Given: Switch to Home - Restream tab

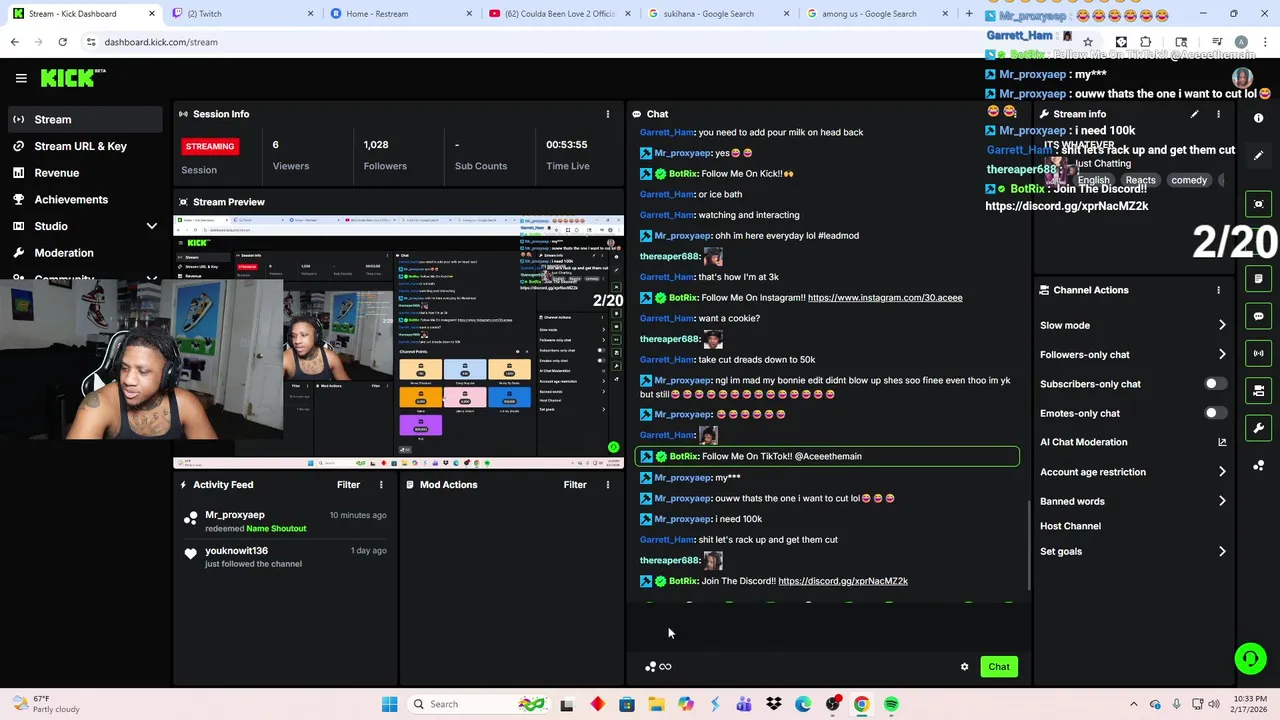Looking at the screenshot, I should pyautogui.click(x=400, y=14).
